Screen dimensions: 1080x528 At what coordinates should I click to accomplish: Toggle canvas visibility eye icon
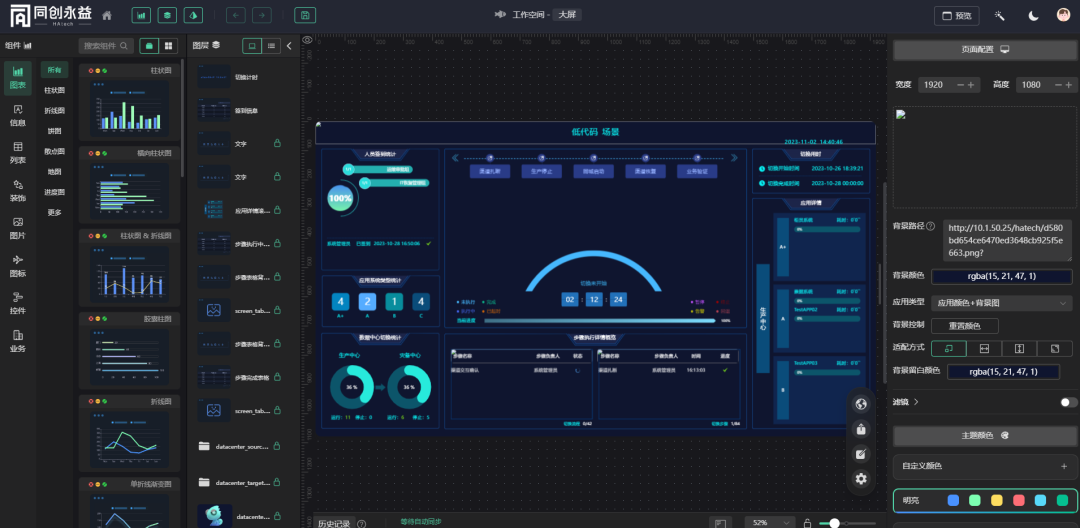click(x=308, y=41)
